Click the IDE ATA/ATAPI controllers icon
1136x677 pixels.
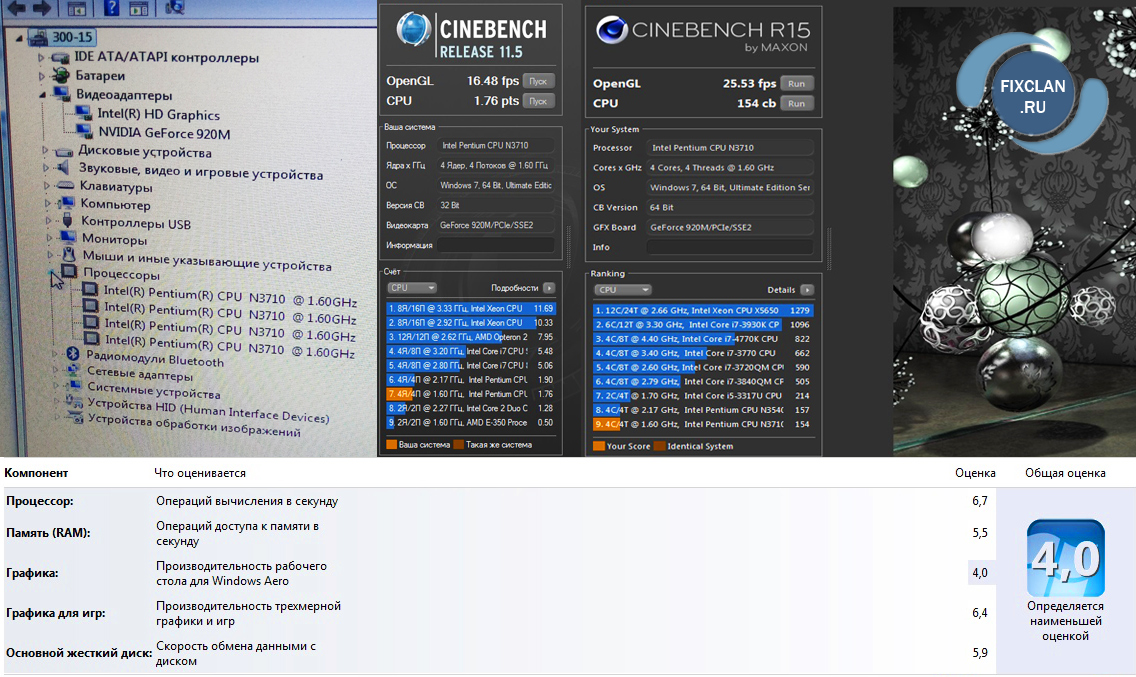(x=61, y=57)
